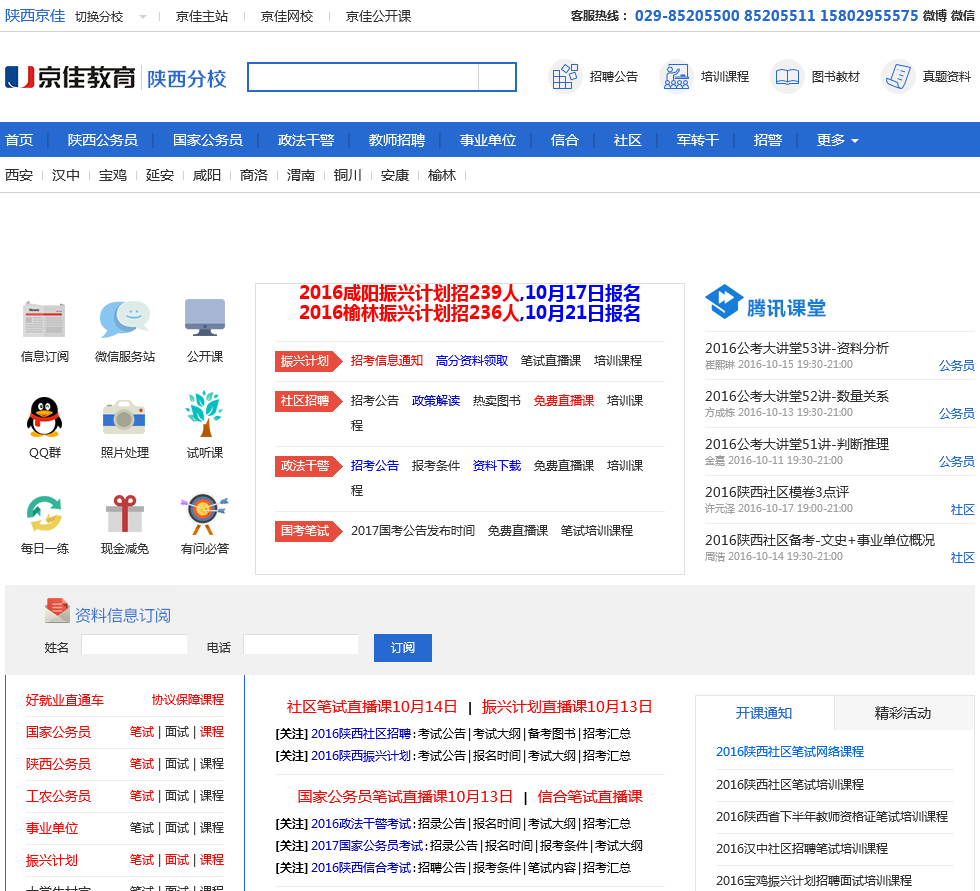Viewport: 980px width, 891px height.
Task: Click the 现金减免 gift box icon
Action: click(x=124, y=513)
